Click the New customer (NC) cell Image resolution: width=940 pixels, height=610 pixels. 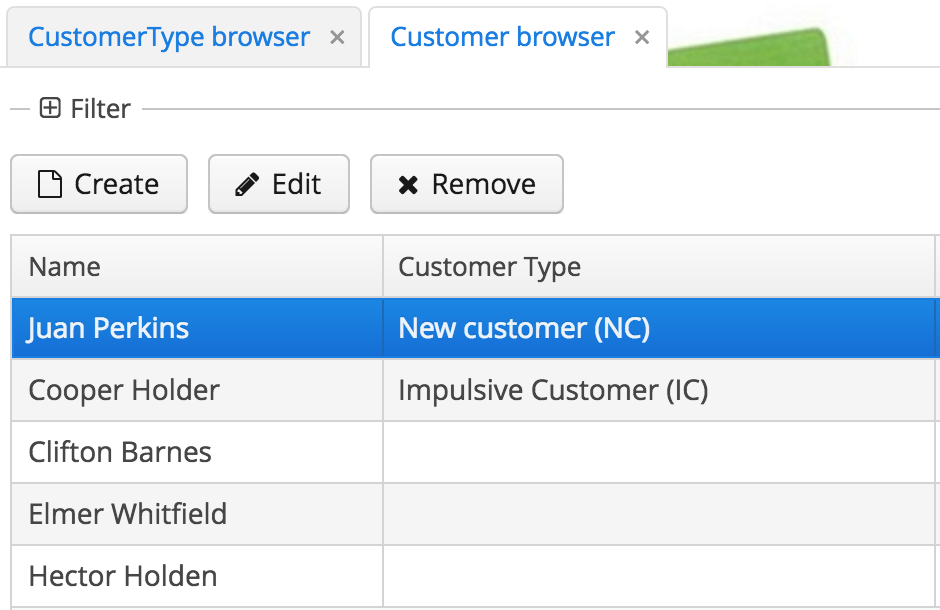pos(659,328)
